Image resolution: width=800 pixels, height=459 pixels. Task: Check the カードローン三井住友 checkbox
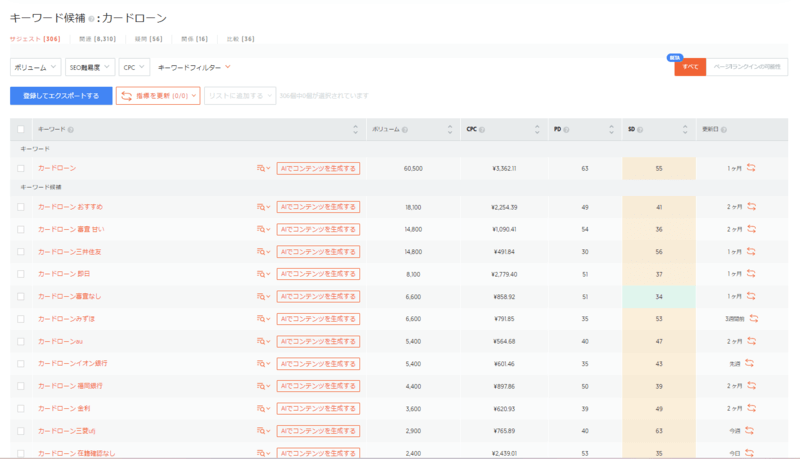coord(21,251)
